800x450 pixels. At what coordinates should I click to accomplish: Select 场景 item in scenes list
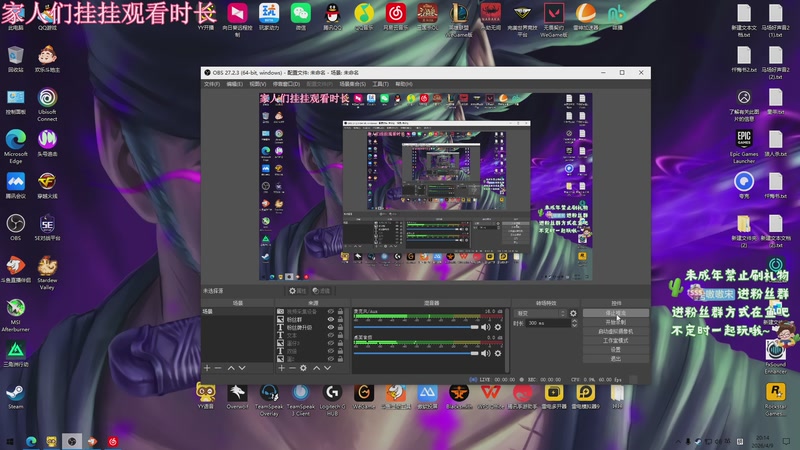(x=237, y=312)
